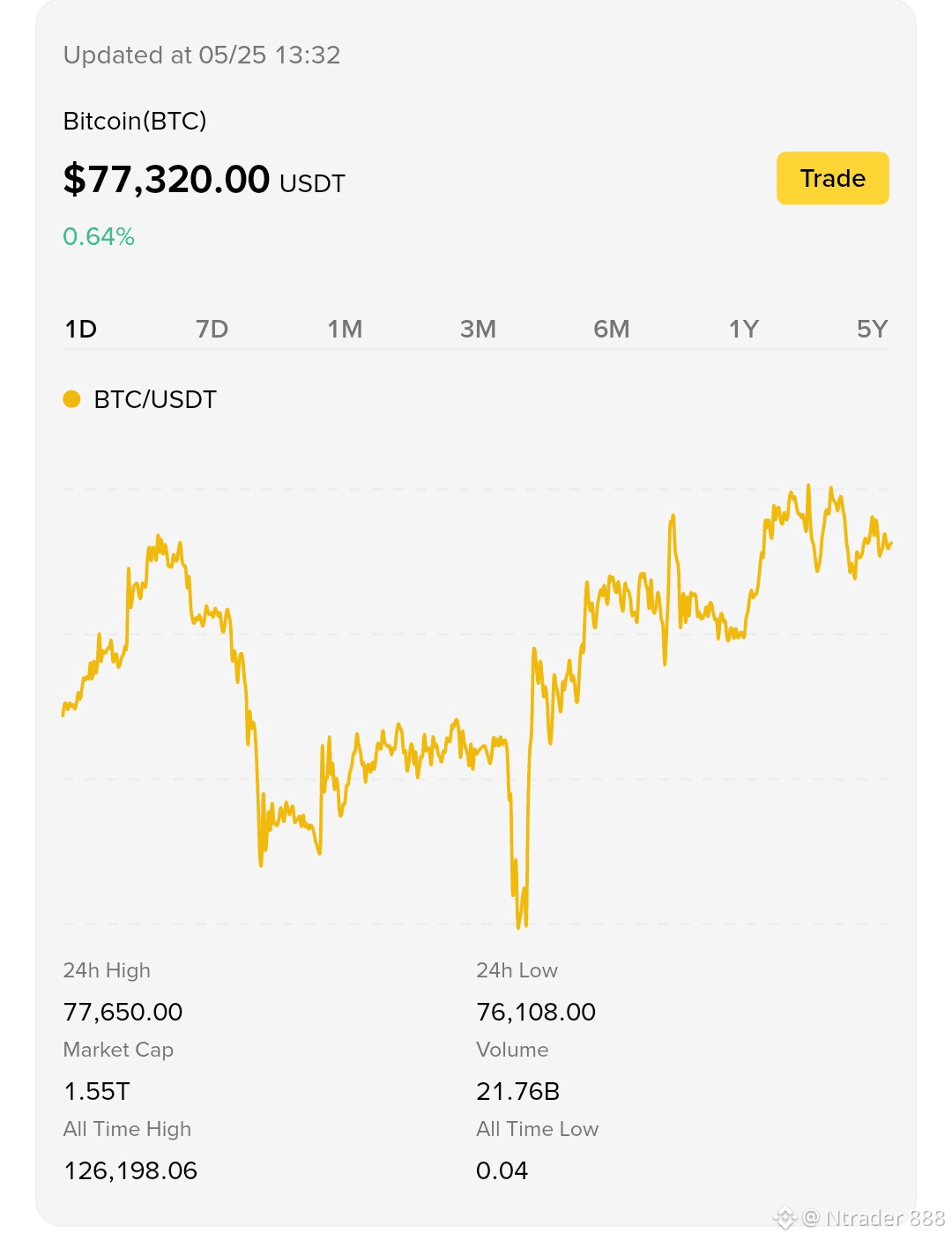Image resolution: width=952 pixels, height=1240 pixels.
Task: Click the Bitcoin(BTC) title
Action: point(135,121)
